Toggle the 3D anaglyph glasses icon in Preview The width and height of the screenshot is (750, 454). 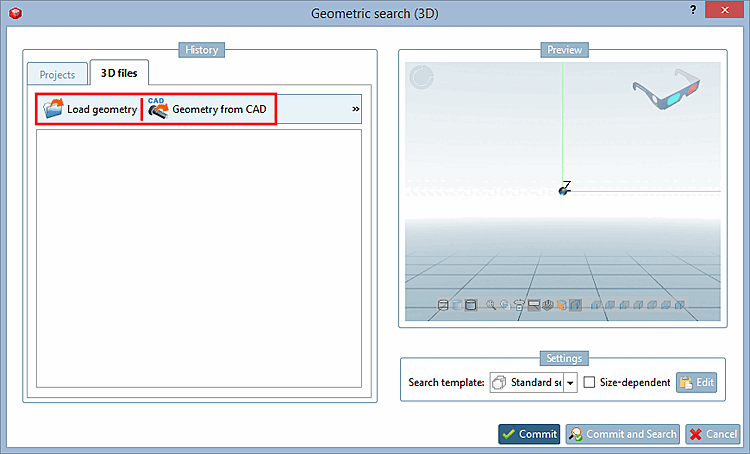666,89
